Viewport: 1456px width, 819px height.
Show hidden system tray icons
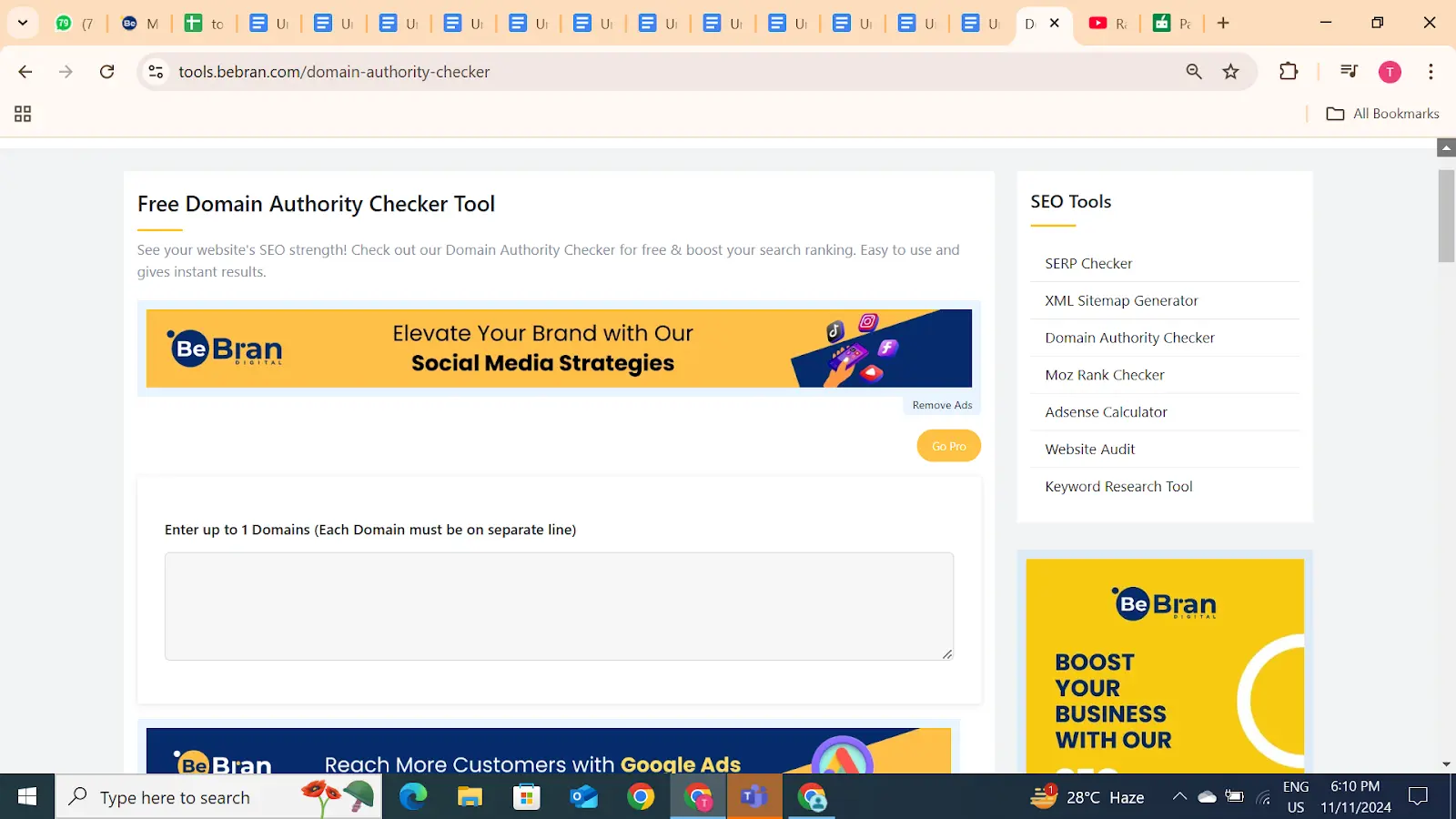[x=1179, y=797]
